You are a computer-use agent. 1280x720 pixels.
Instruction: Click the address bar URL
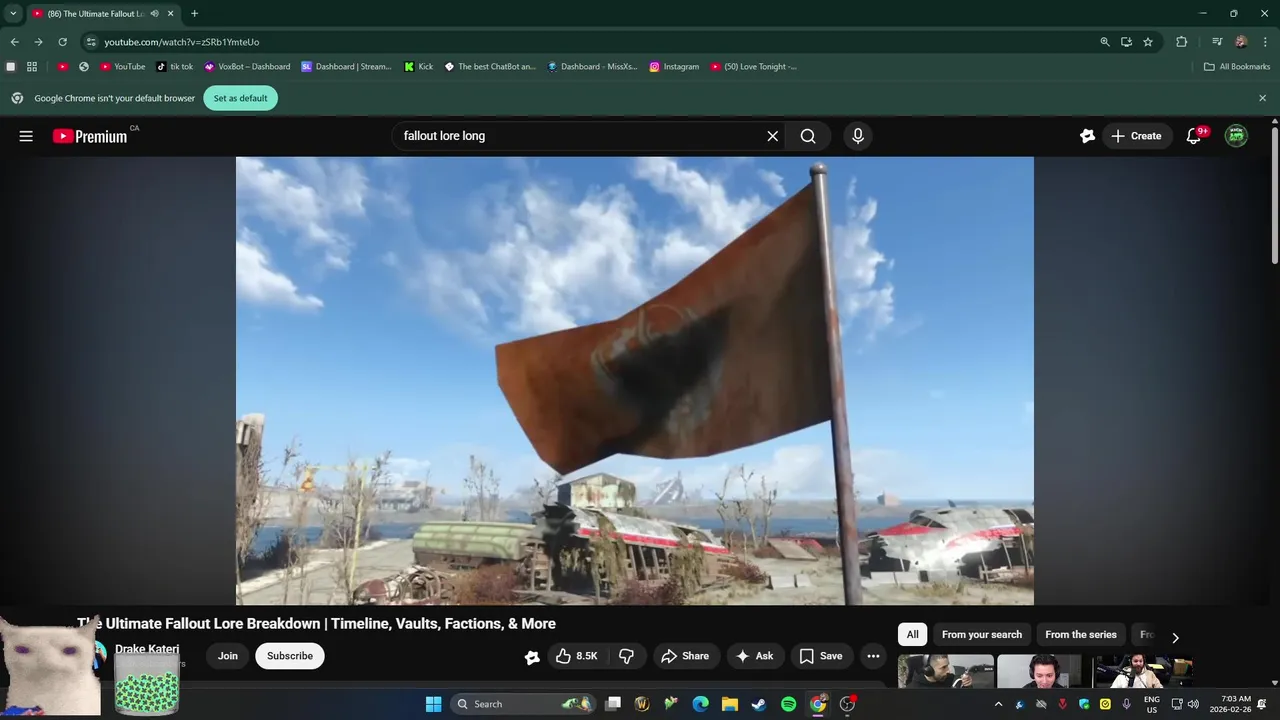tap(181, 42)
